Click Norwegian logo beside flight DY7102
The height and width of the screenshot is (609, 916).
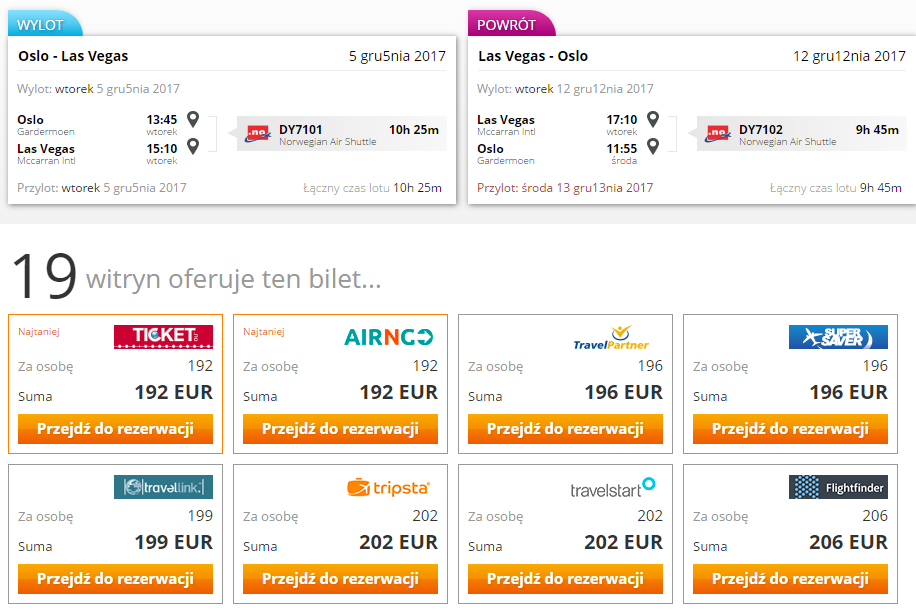tap(718, 134)
